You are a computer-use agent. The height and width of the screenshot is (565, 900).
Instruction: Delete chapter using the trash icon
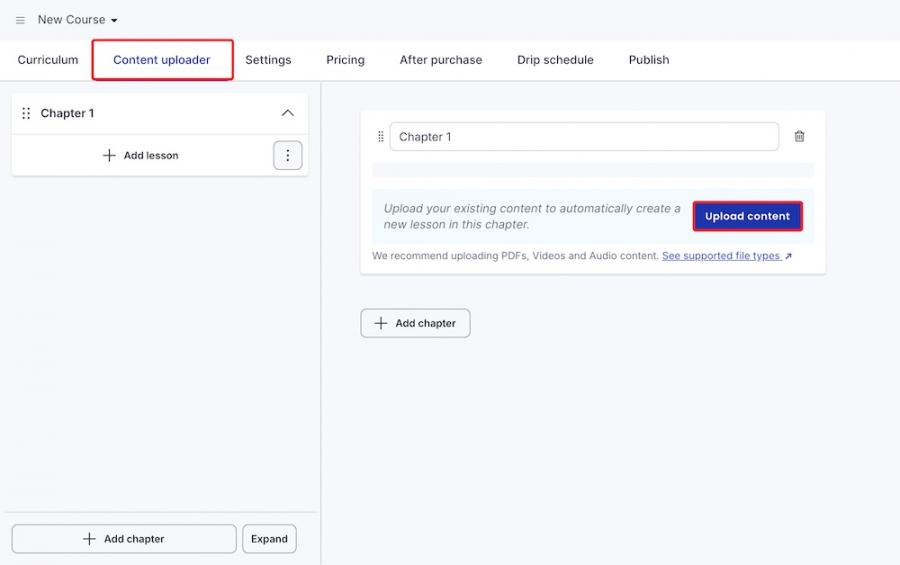(x=799, y=136)
